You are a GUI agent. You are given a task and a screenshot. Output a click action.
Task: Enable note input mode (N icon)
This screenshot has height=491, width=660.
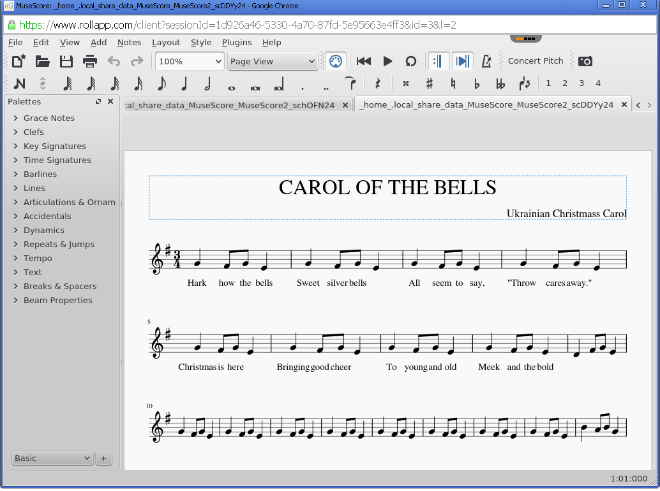click(x=19, y=84)
